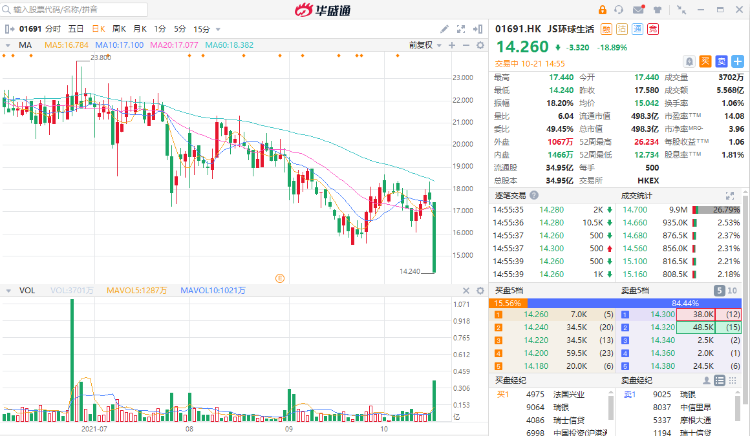Select the 5 levels depth toggle
The width and height of the screenshot is (750, 436).
[x=719, y=291]
